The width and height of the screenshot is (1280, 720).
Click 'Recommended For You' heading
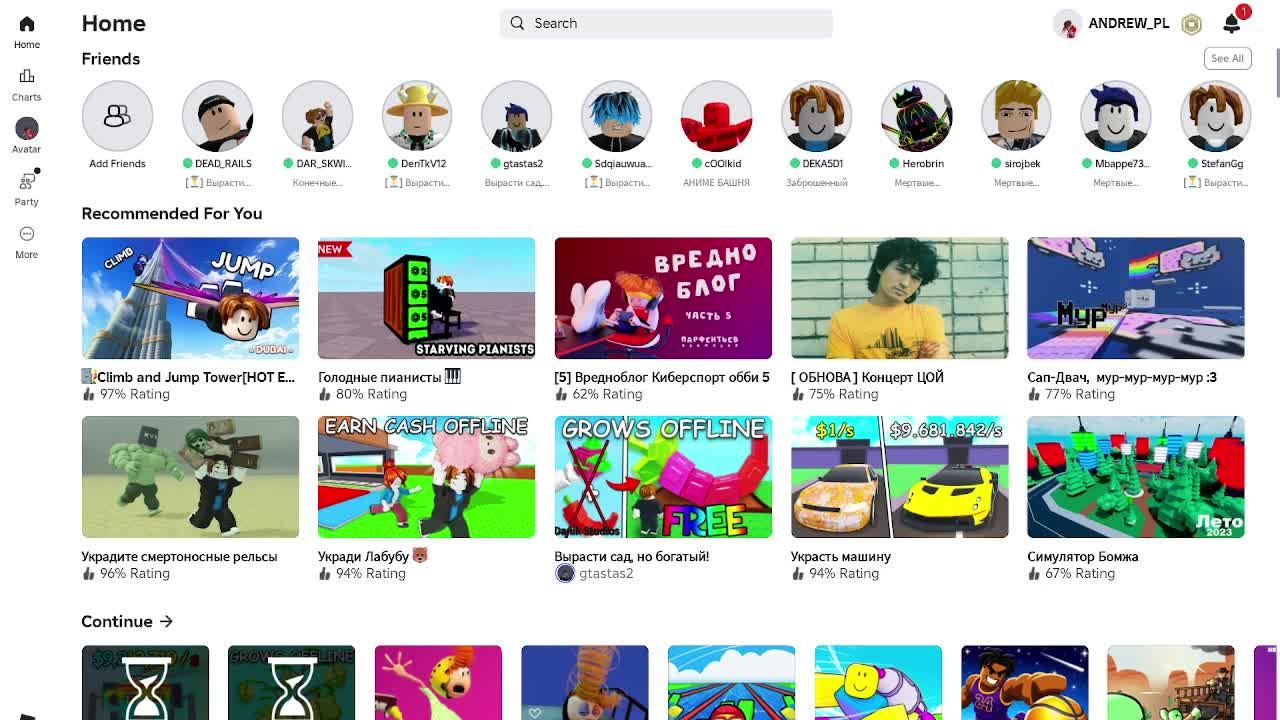coord(171,213)
